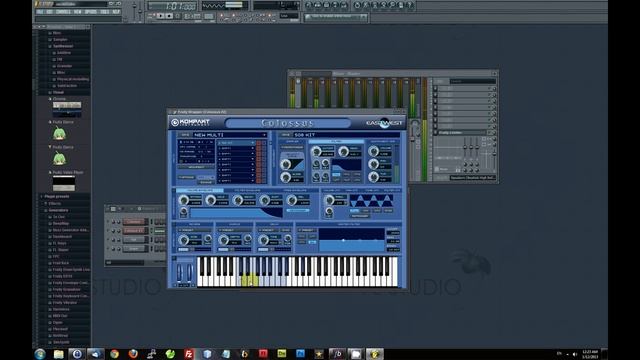Open the CHANNELS menu
This screenshot has height=360, width=640.
pyautogui.click(x=63, y=12)
